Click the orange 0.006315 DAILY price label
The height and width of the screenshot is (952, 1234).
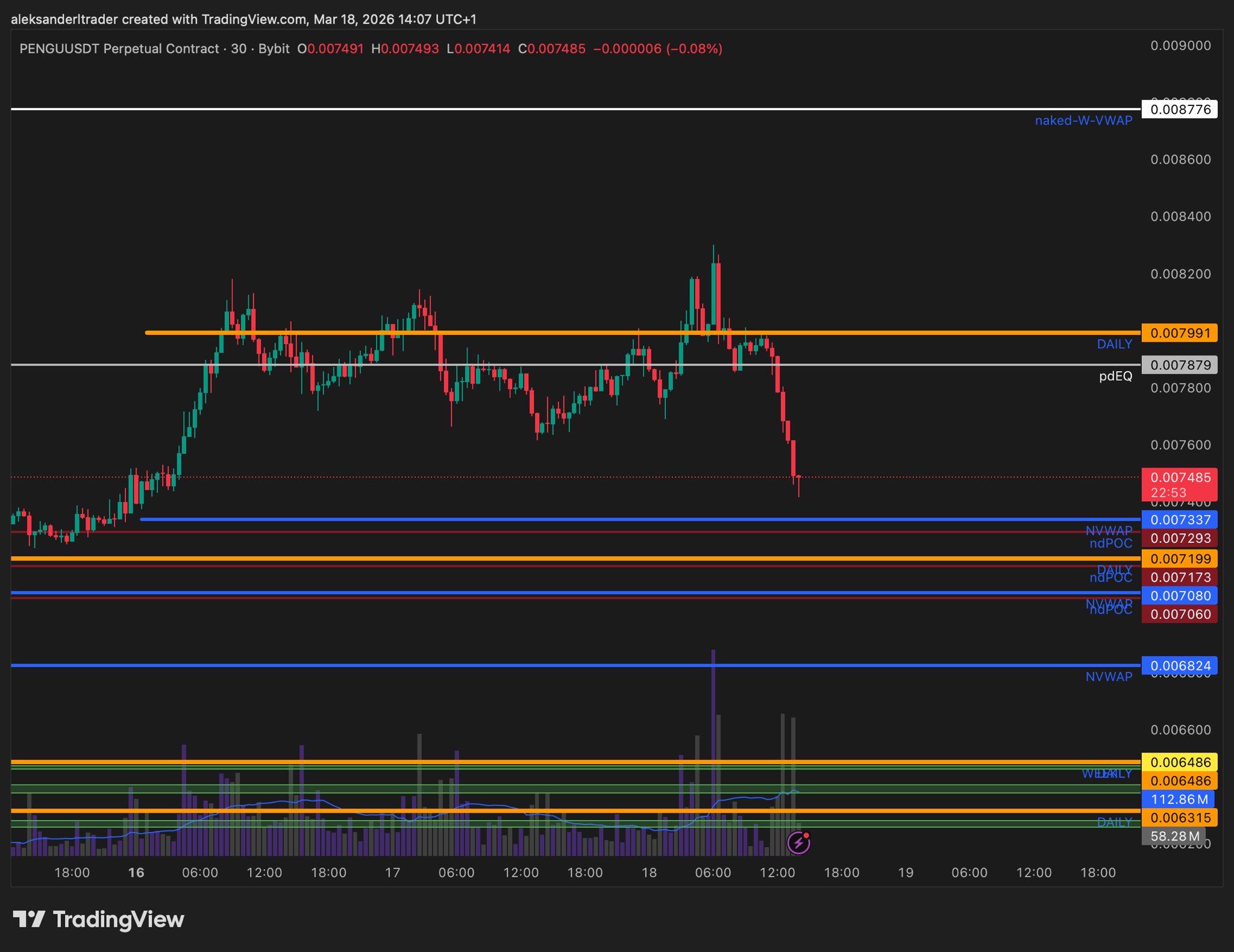point(1179,818)
